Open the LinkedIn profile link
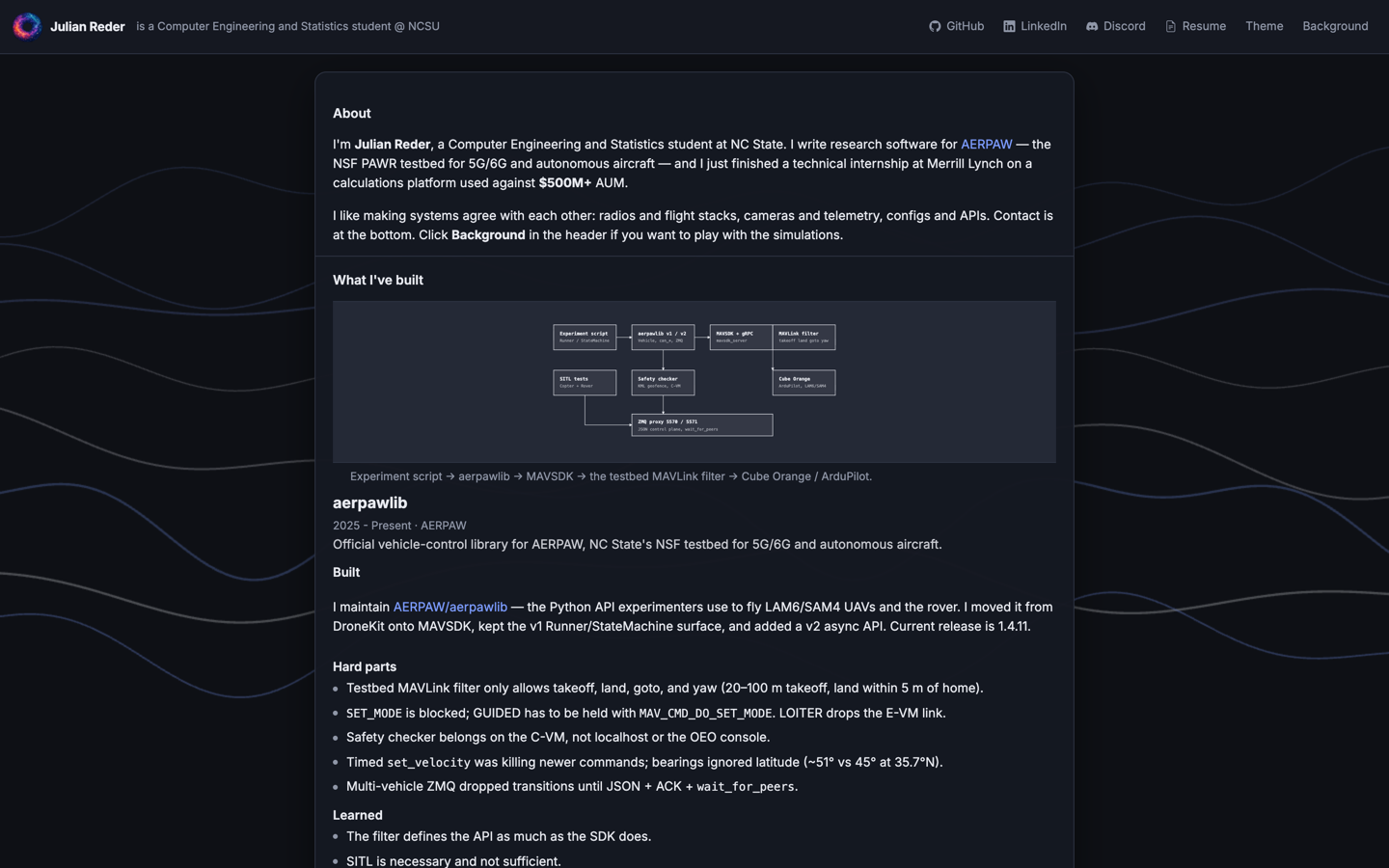Screen dimensions: 1389x868 coord(1034,26)
